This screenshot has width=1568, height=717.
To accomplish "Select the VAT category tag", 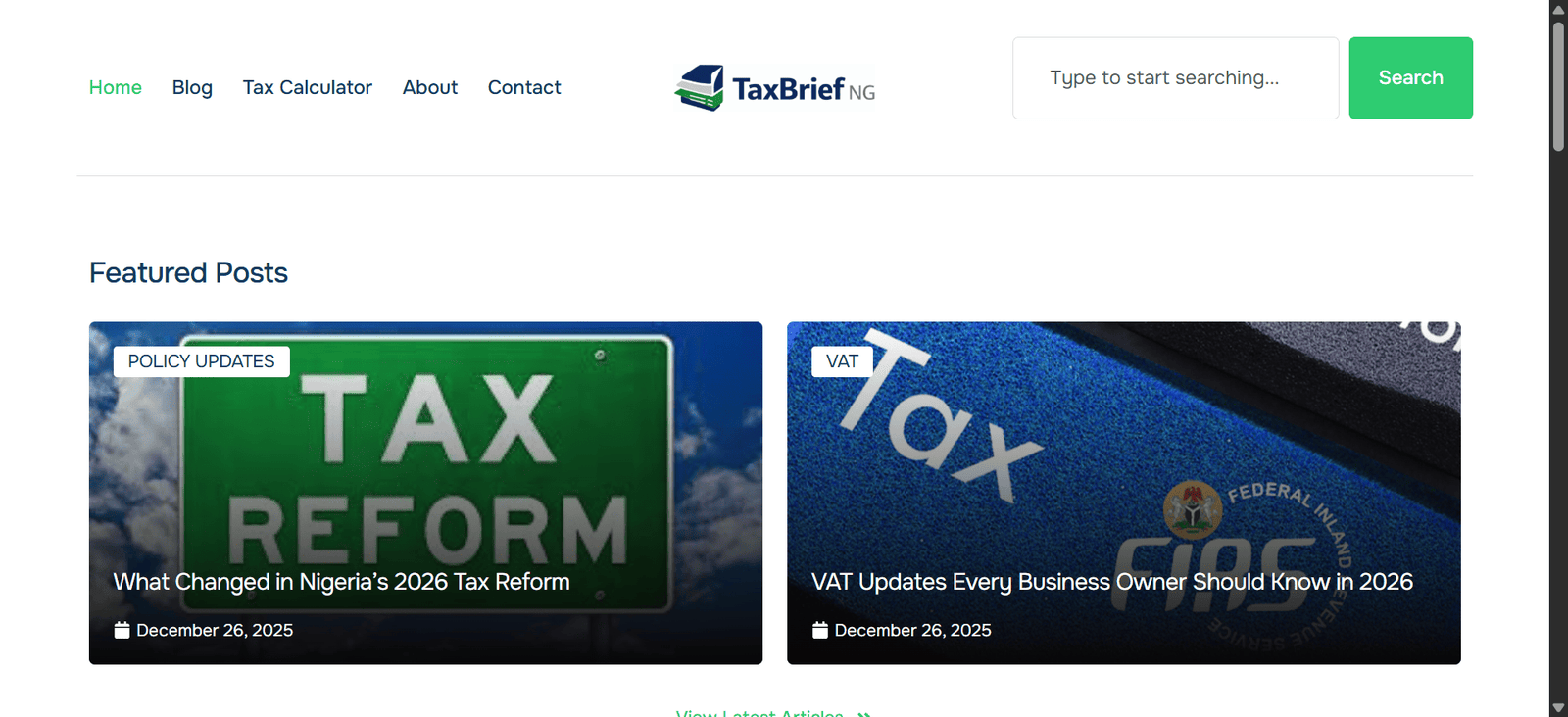I will point(842,361).
